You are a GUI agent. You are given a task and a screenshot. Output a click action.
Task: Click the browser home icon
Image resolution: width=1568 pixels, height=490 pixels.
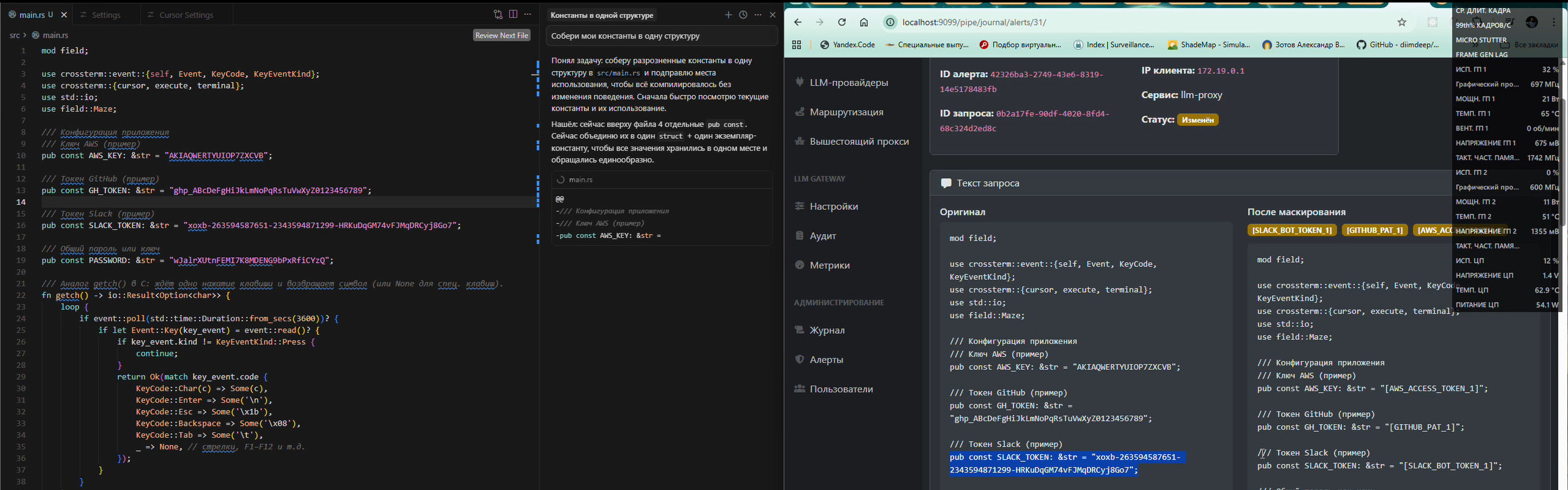(x=864, y=22)
